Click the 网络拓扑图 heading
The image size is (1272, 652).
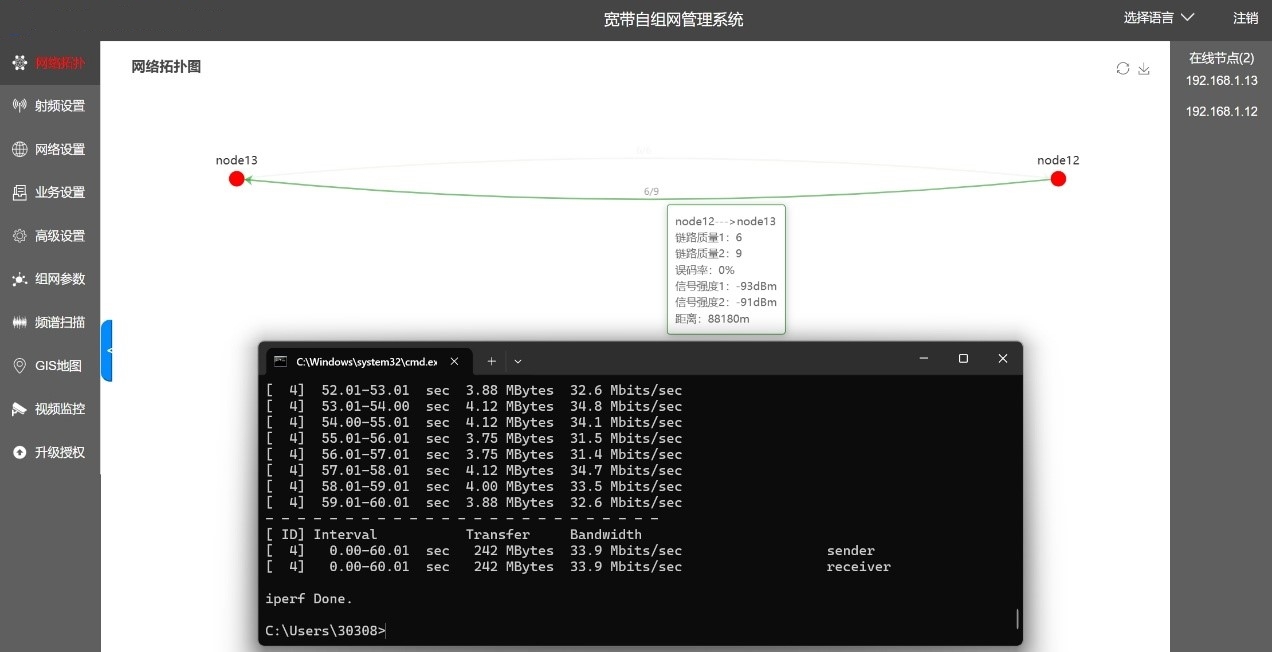[x=166, y=66]
